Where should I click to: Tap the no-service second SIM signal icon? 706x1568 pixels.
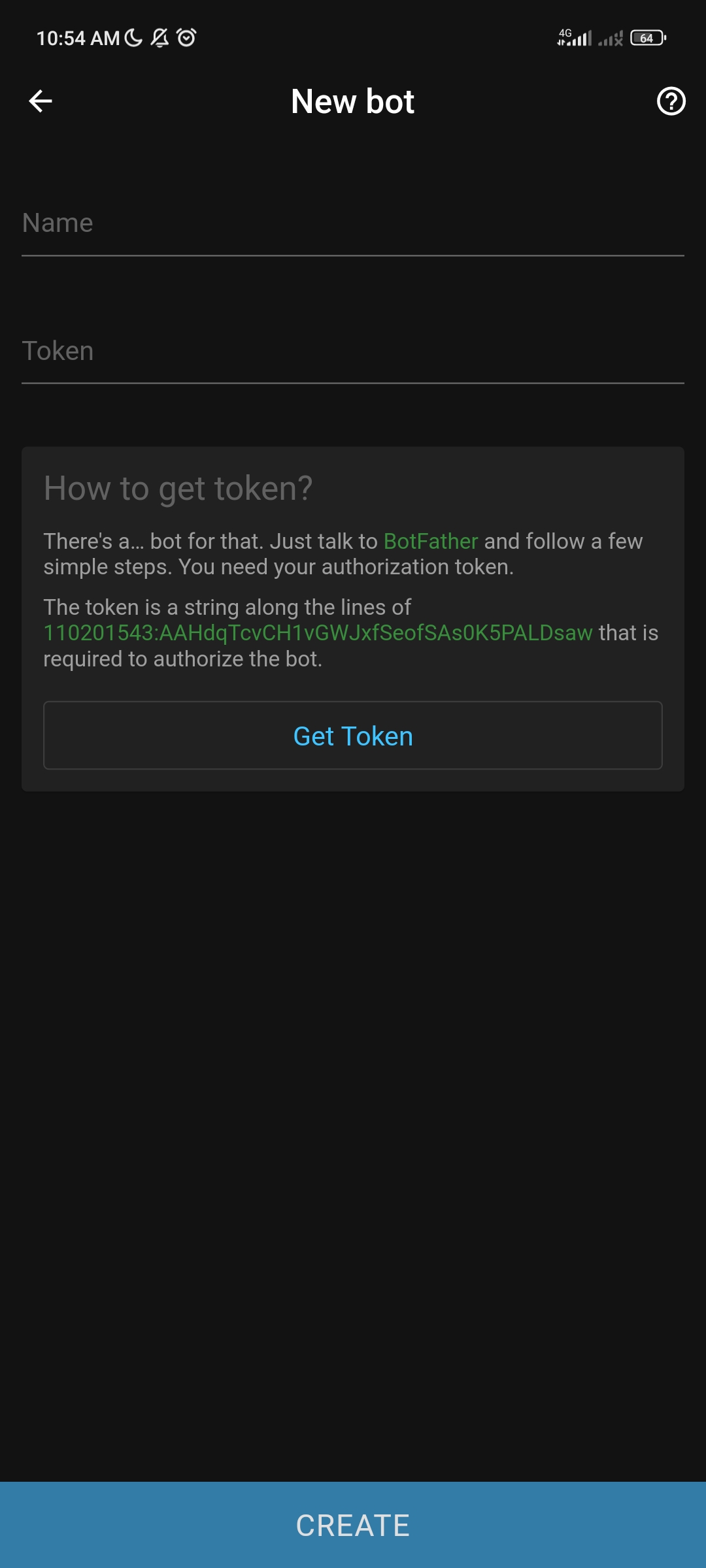[611, 39]
